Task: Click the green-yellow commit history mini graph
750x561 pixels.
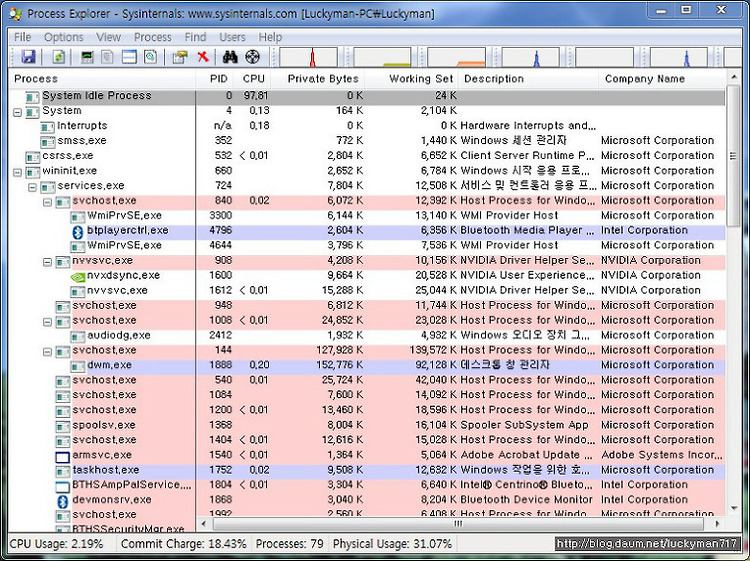Action: tap(382, 57)
